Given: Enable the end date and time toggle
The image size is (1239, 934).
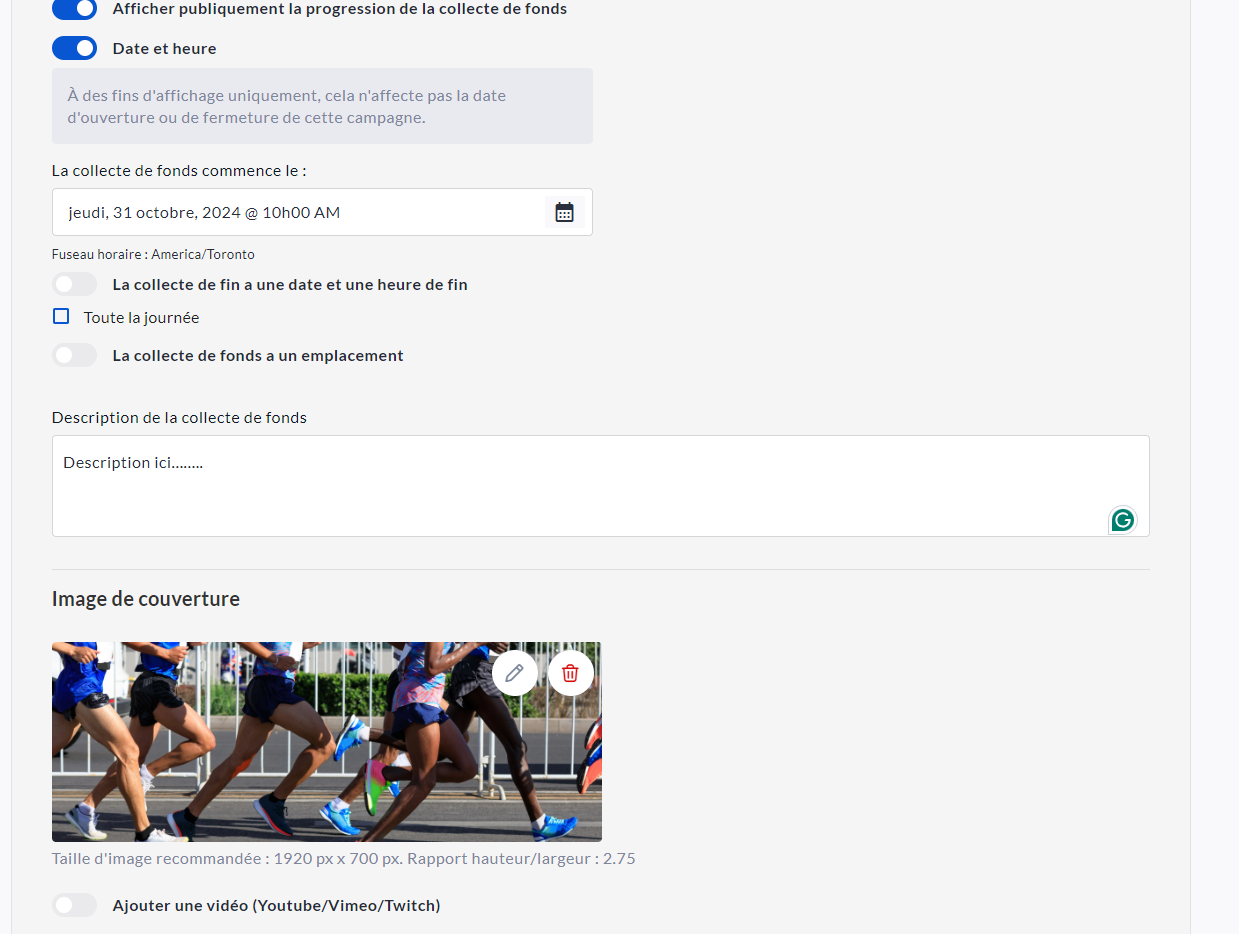Looking at the screenshot, I should tap(75, 284).
